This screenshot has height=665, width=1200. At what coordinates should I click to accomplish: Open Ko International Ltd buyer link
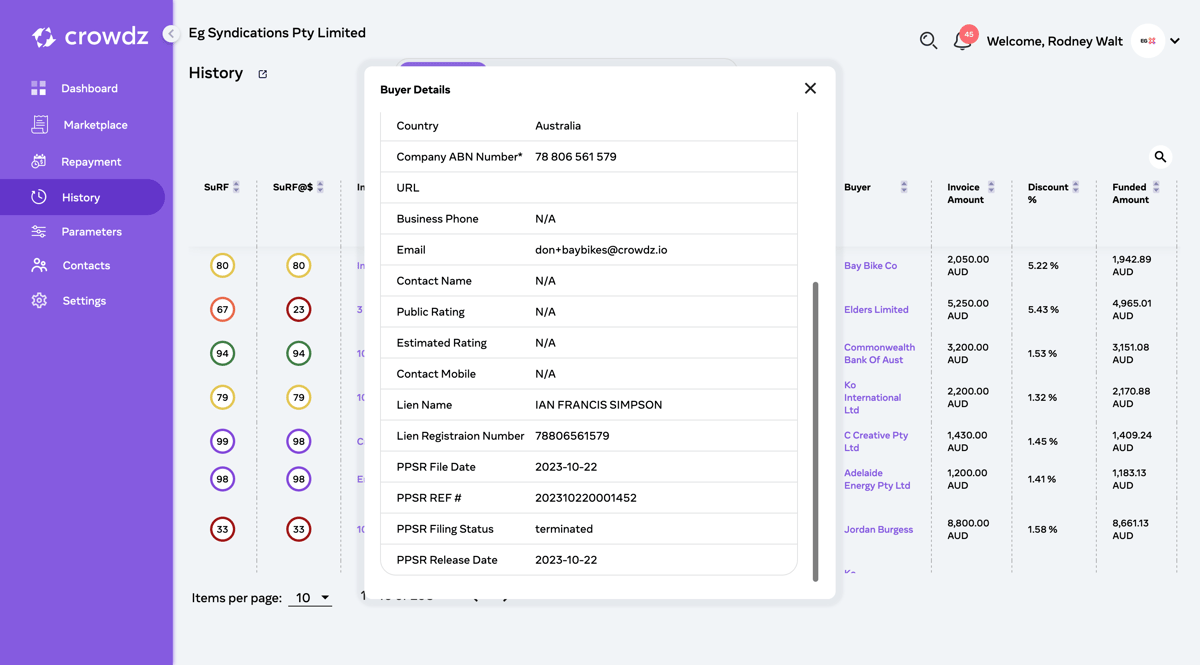point(872,397)
